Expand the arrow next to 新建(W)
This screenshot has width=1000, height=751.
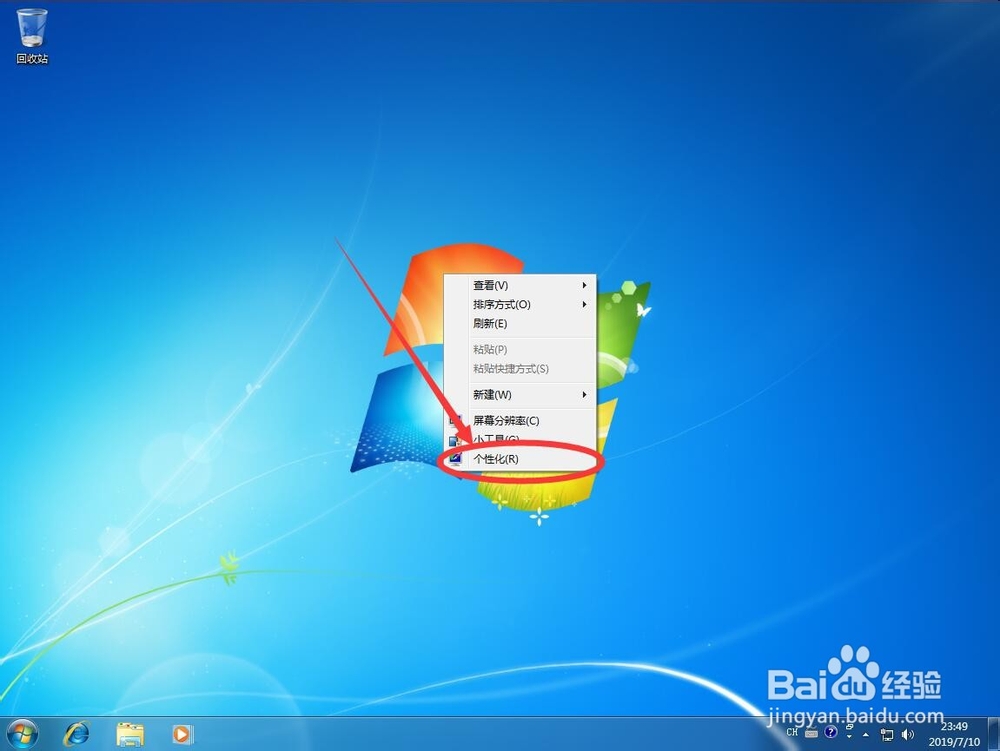[x=584, y=395]
